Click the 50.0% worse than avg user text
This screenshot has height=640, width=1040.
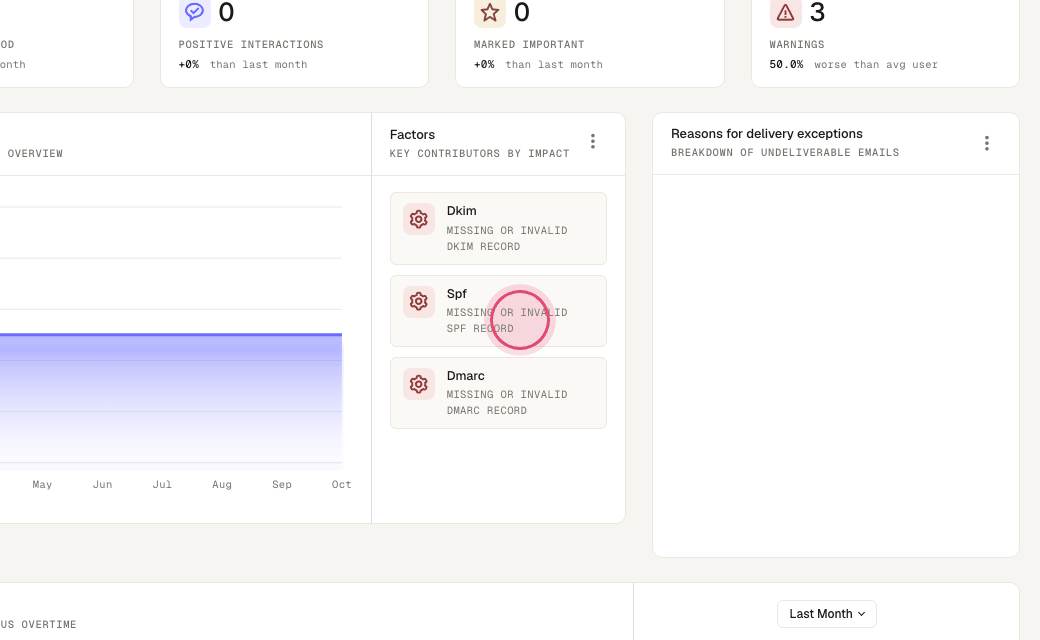(854, 64)
